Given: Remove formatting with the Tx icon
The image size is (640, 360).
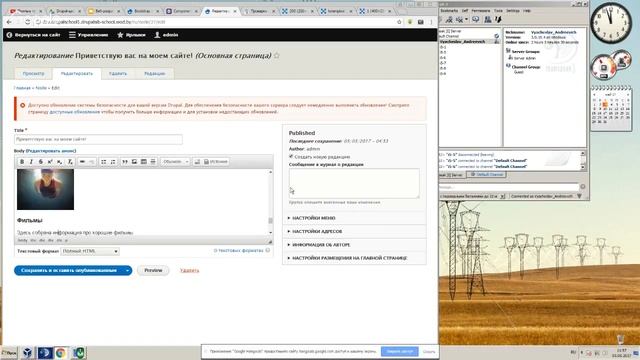Looking at the screenshot, I should (70, 162).
